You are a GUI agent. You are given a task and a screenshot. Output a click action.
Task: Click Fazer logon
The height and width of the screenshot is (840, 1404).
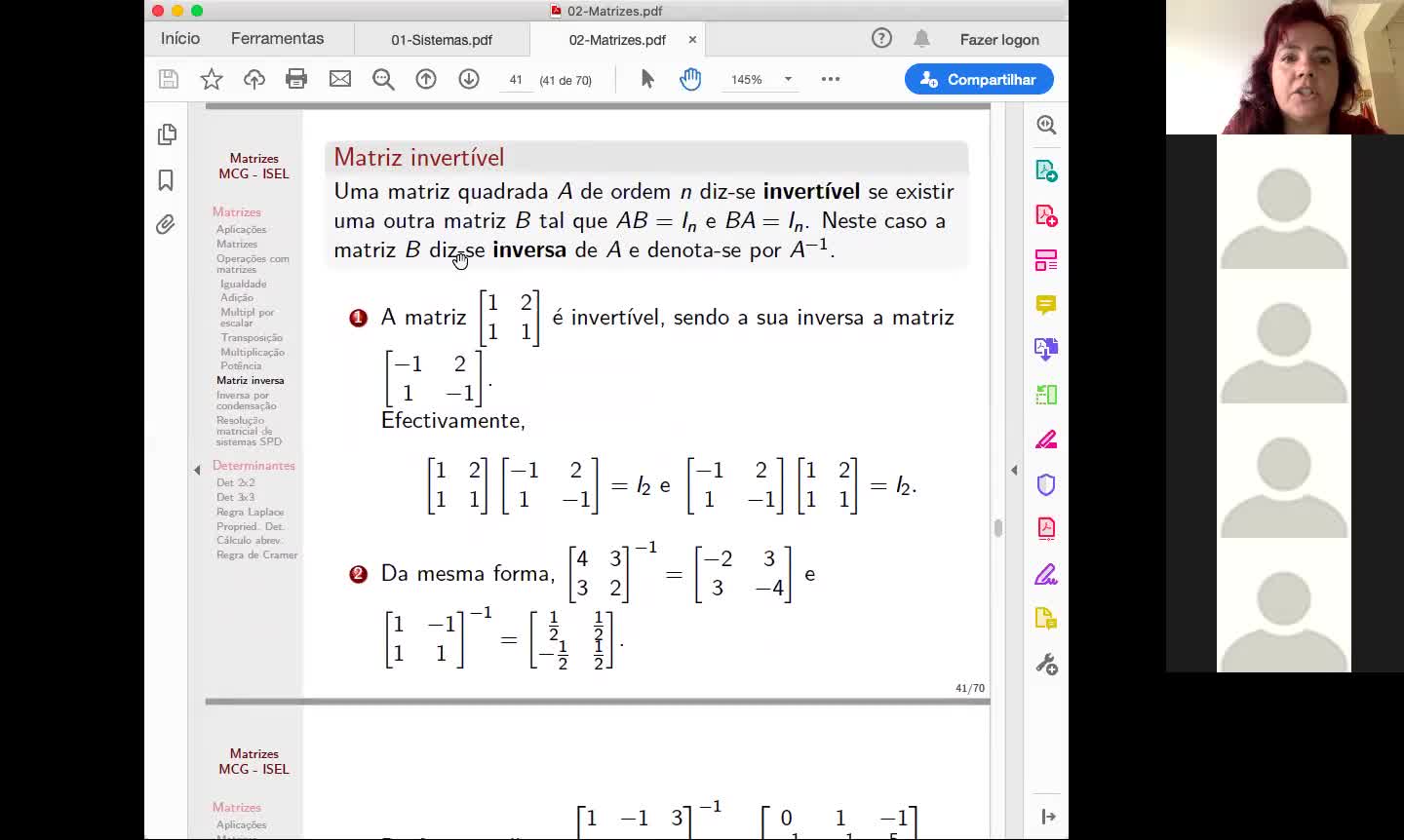pos(999,40)
